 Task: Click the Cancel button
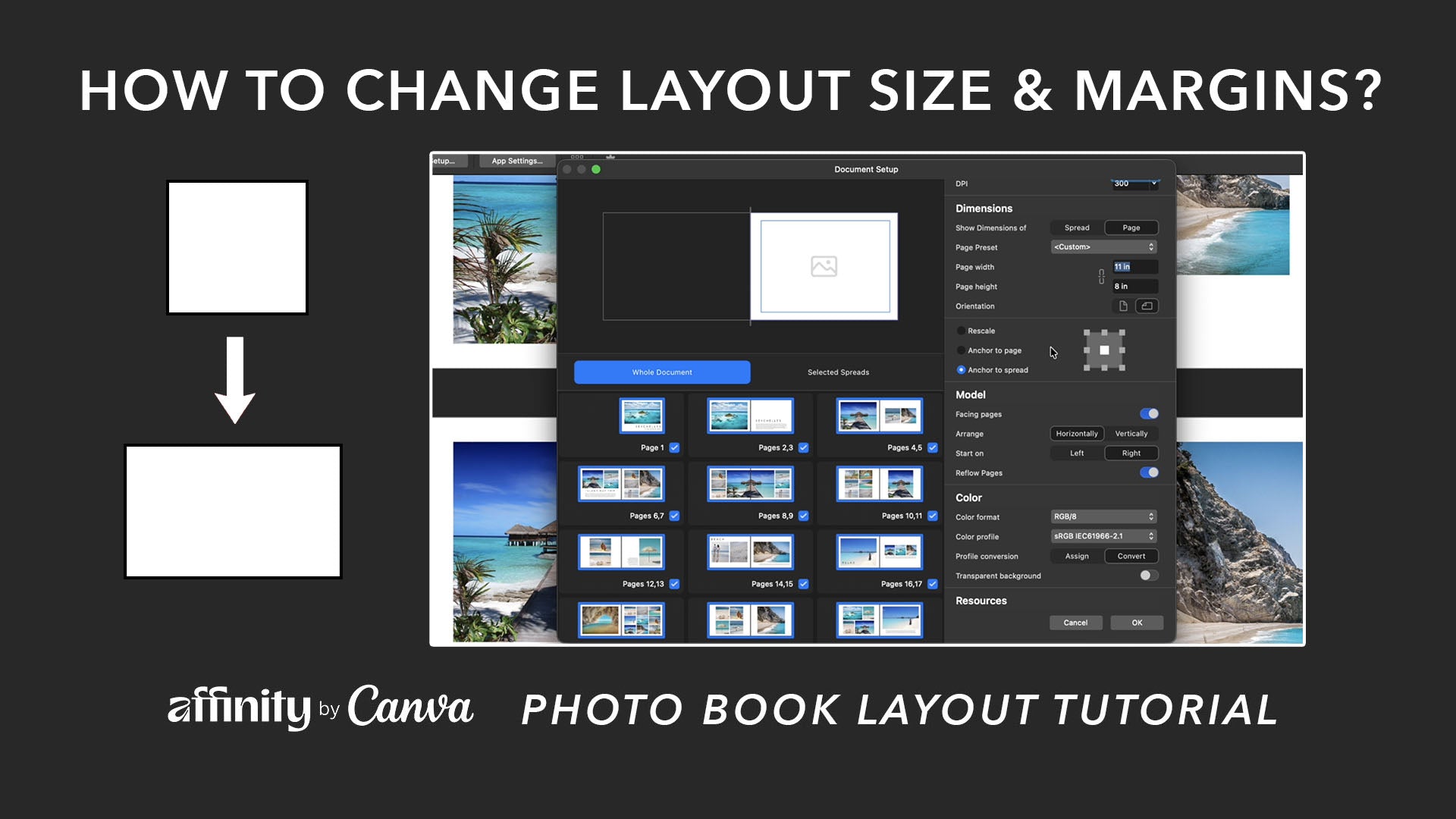point(1075,623)
